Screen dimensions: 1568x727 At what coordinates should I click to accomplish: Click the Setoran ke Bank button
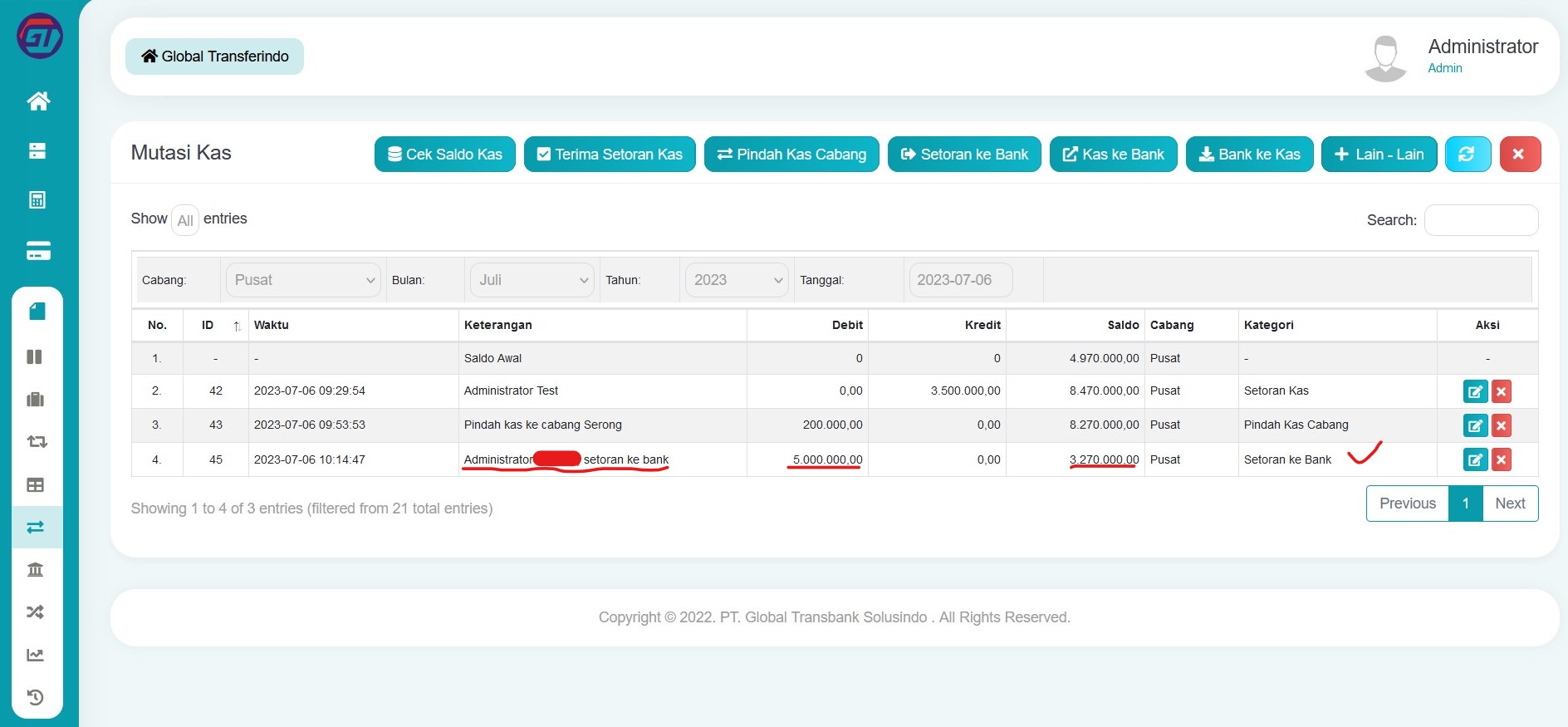(x=964, y=154)
